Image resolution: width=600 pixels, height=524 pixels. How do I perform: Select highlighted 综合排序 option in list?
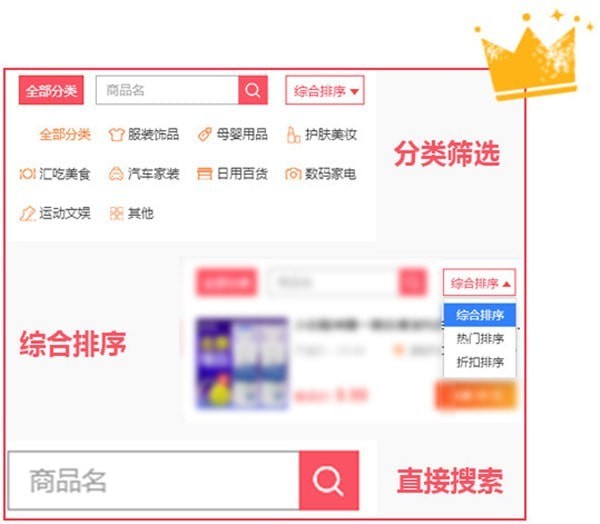coord(480,315)
